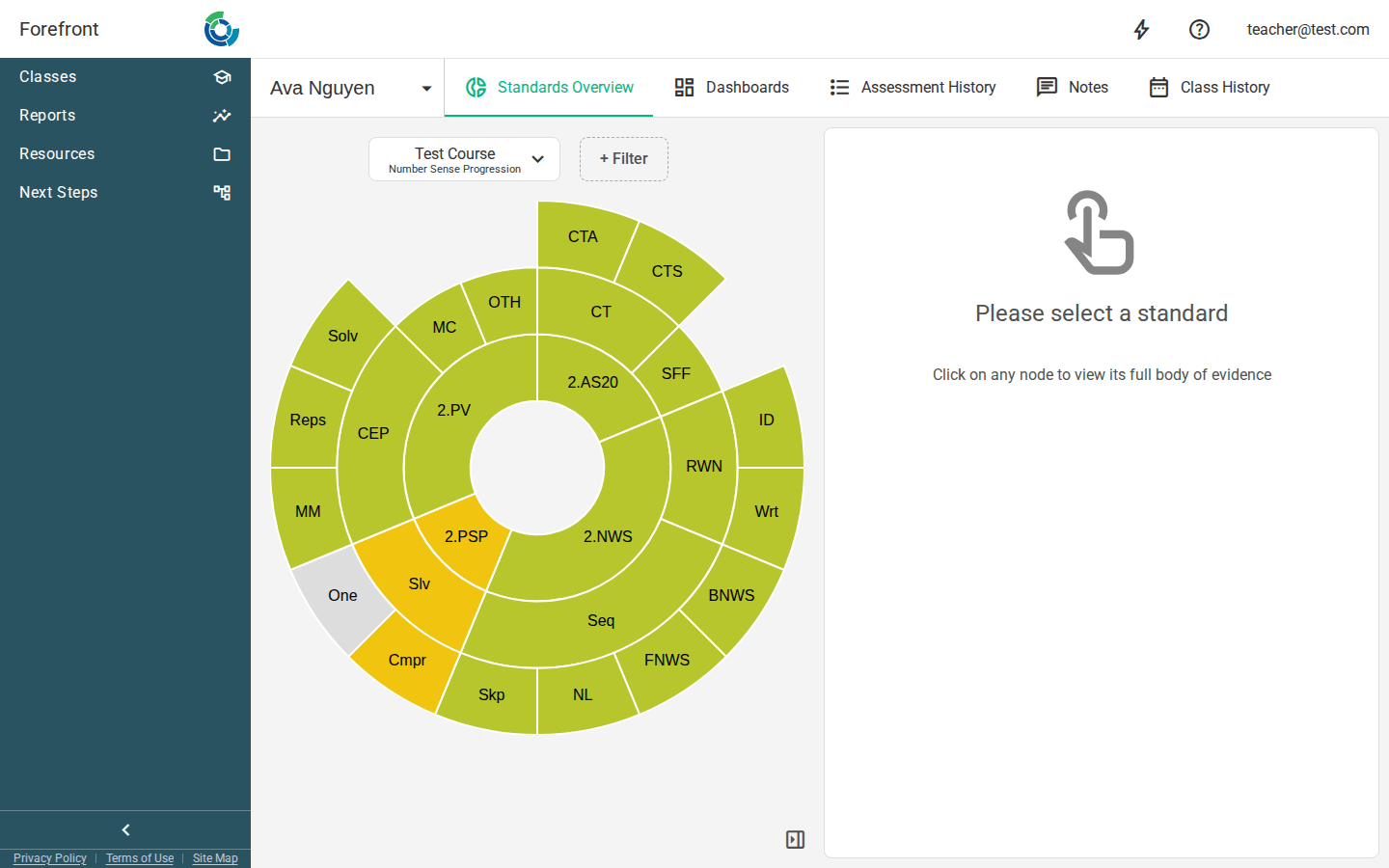The image size is (1389, 868).
Task: Select the Solv outer segment
Action: coord(342,336)
